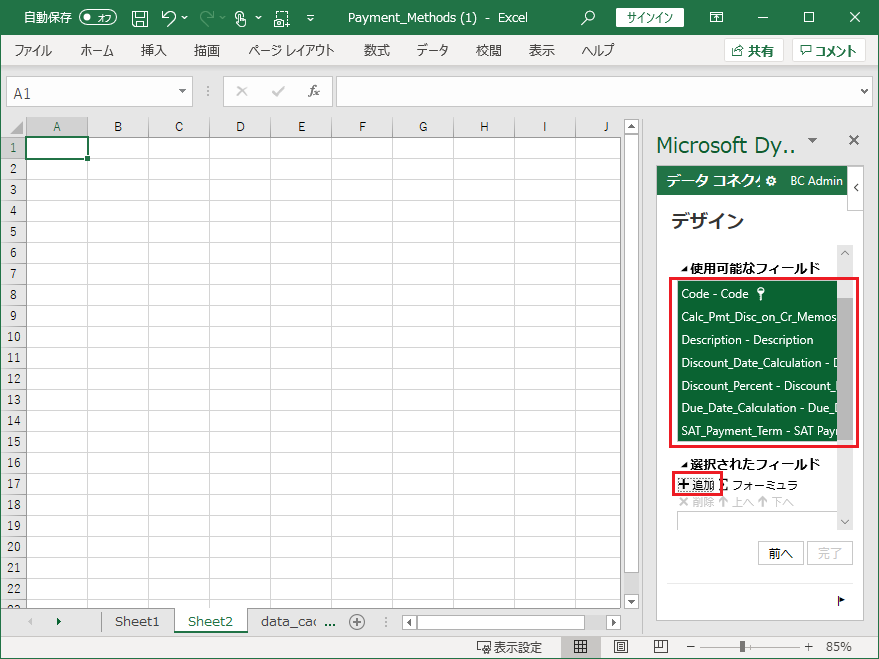Select the Calc_Pmt_Disc_on_Cr_Memos field
Image resolution: width=879 pixels, height=659 pixels.
click(x=757, y=317)
